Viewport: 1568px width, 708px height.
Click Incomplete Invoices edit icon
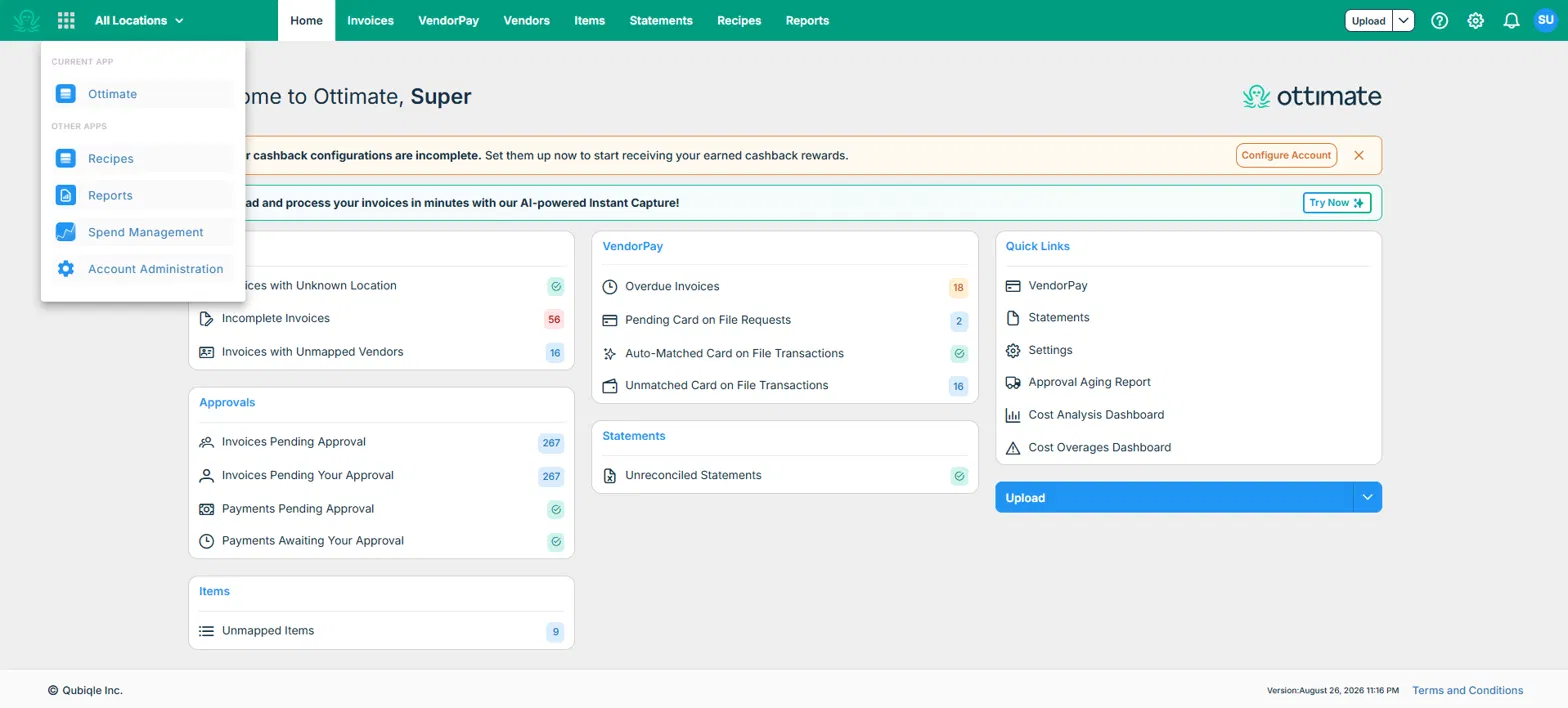coord(207,319)
